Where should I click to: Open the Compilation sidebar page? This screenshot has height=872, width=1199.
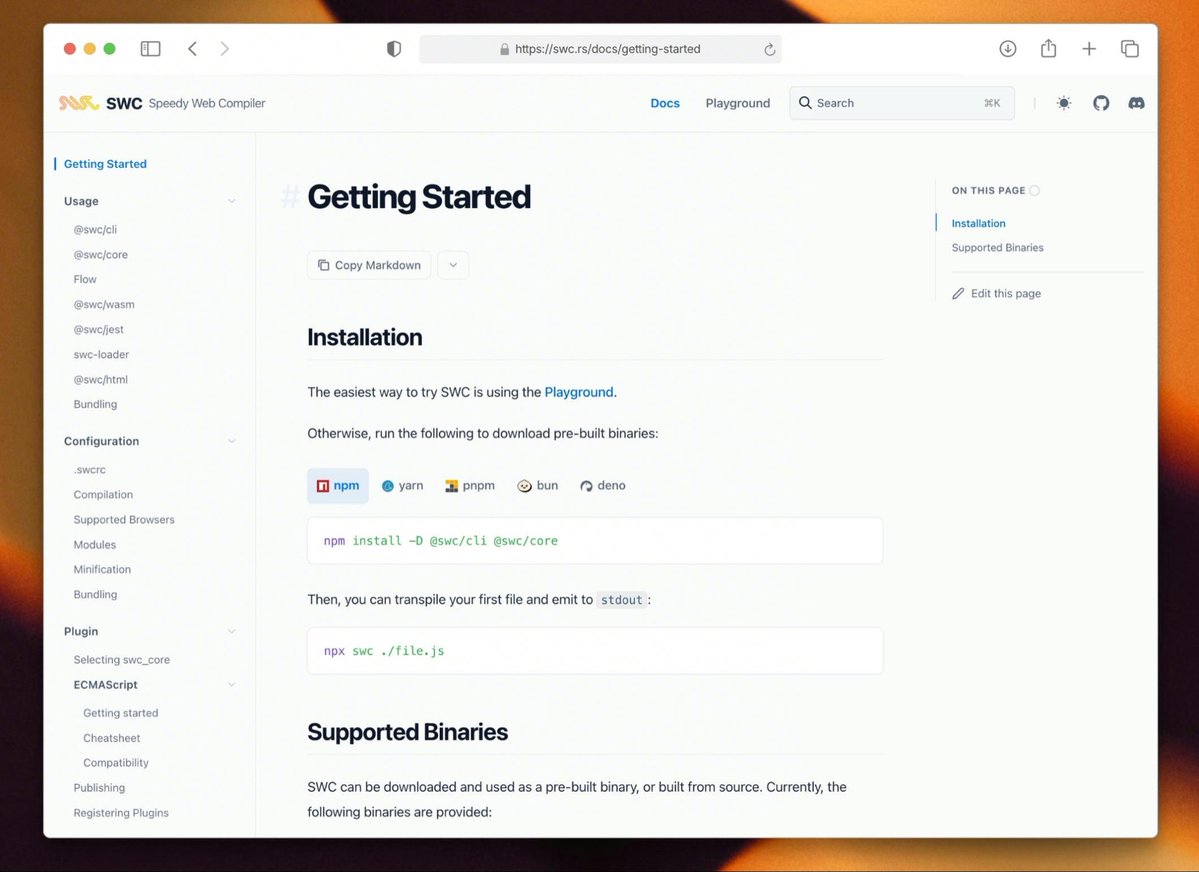(x=103, y=495)
